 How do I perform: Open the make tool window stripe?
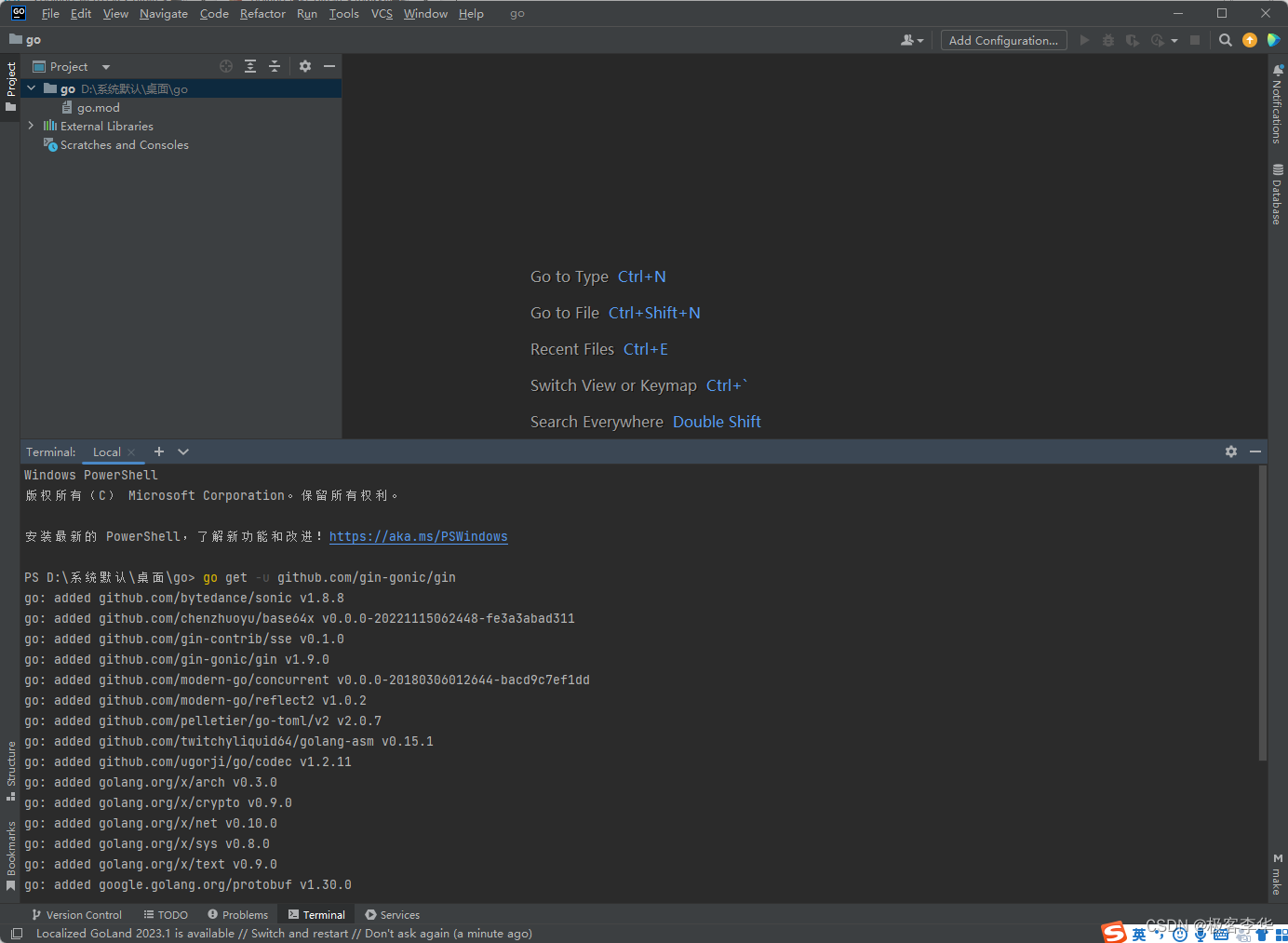(x=1278, y=874)
